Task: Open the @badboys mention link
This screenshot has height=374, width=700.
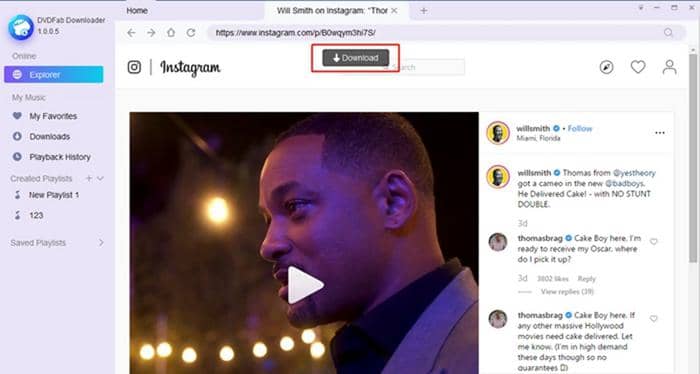Action: click(624, 183)
